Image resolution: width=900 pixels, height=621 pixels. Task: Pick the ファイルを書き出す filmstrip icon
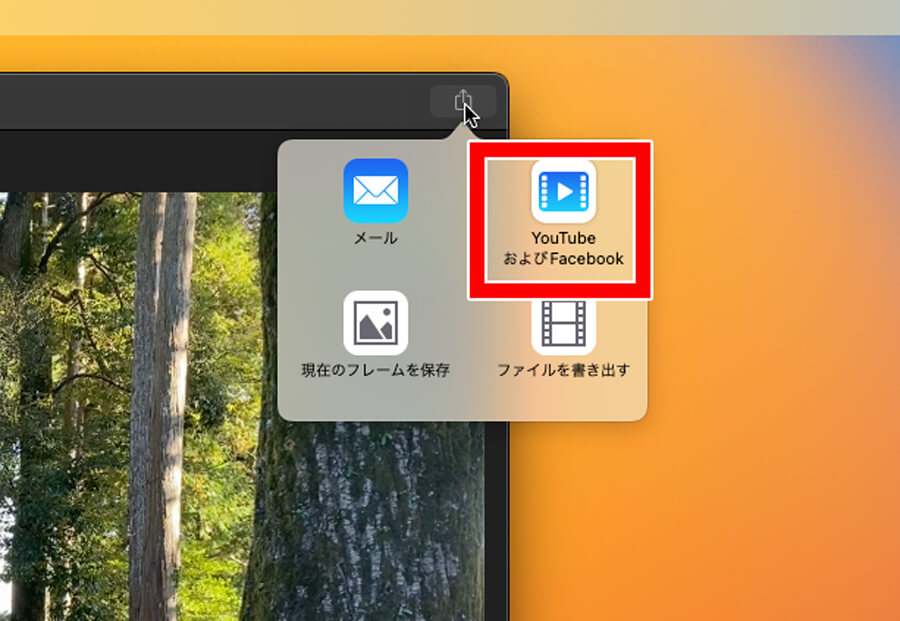coord(564,325)
